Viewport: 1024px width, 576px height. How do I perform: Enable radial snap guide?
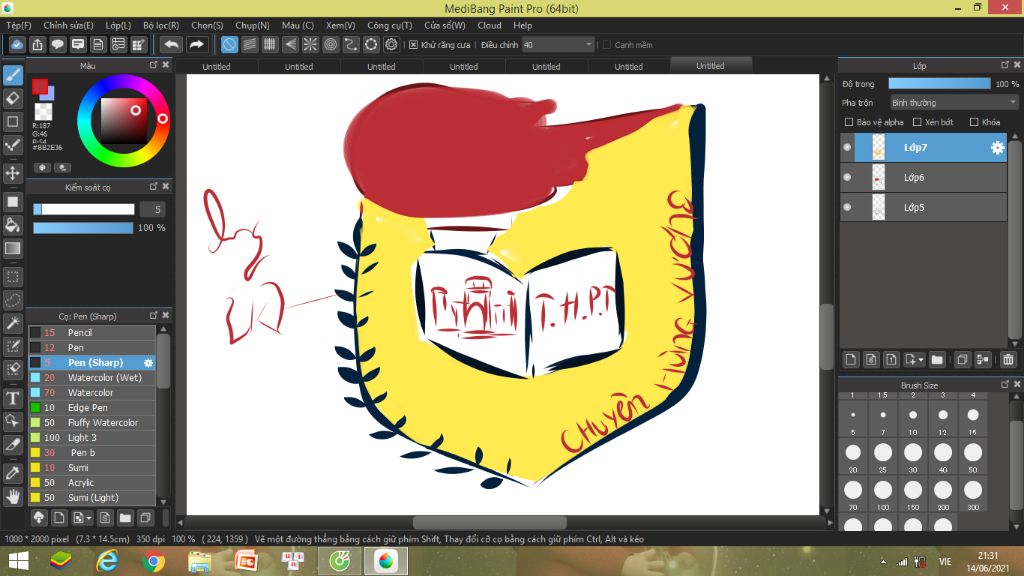310,44
